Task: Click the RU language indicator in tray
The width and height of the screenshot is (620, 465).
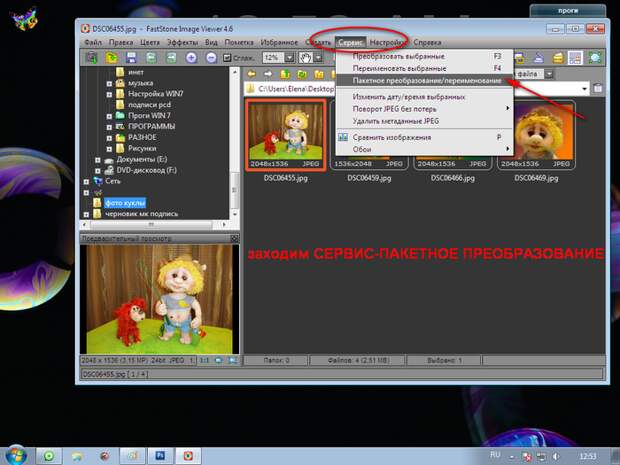Action: [495, 455]
